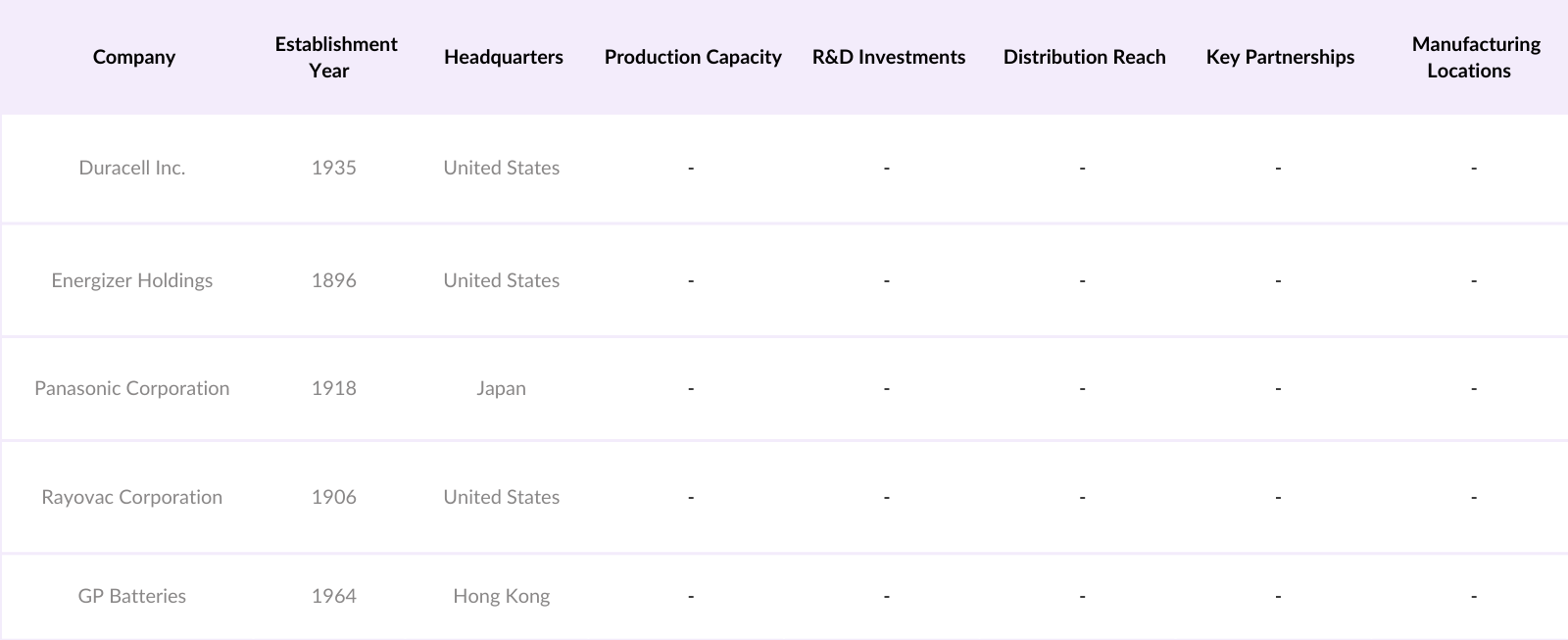The width and height of the screenshot is (1568, 640).
Task: Click the Company column header
Action: [133, 57]
